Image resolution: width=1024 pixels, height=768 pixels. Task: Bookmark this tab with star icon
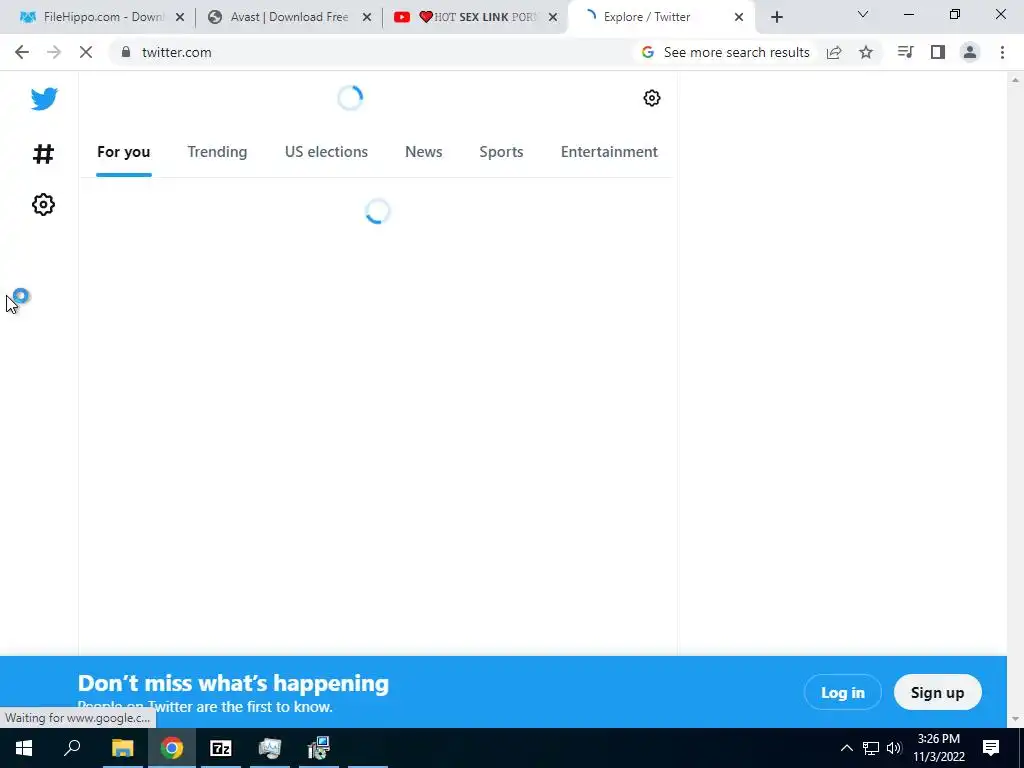[x=866, y=52]
